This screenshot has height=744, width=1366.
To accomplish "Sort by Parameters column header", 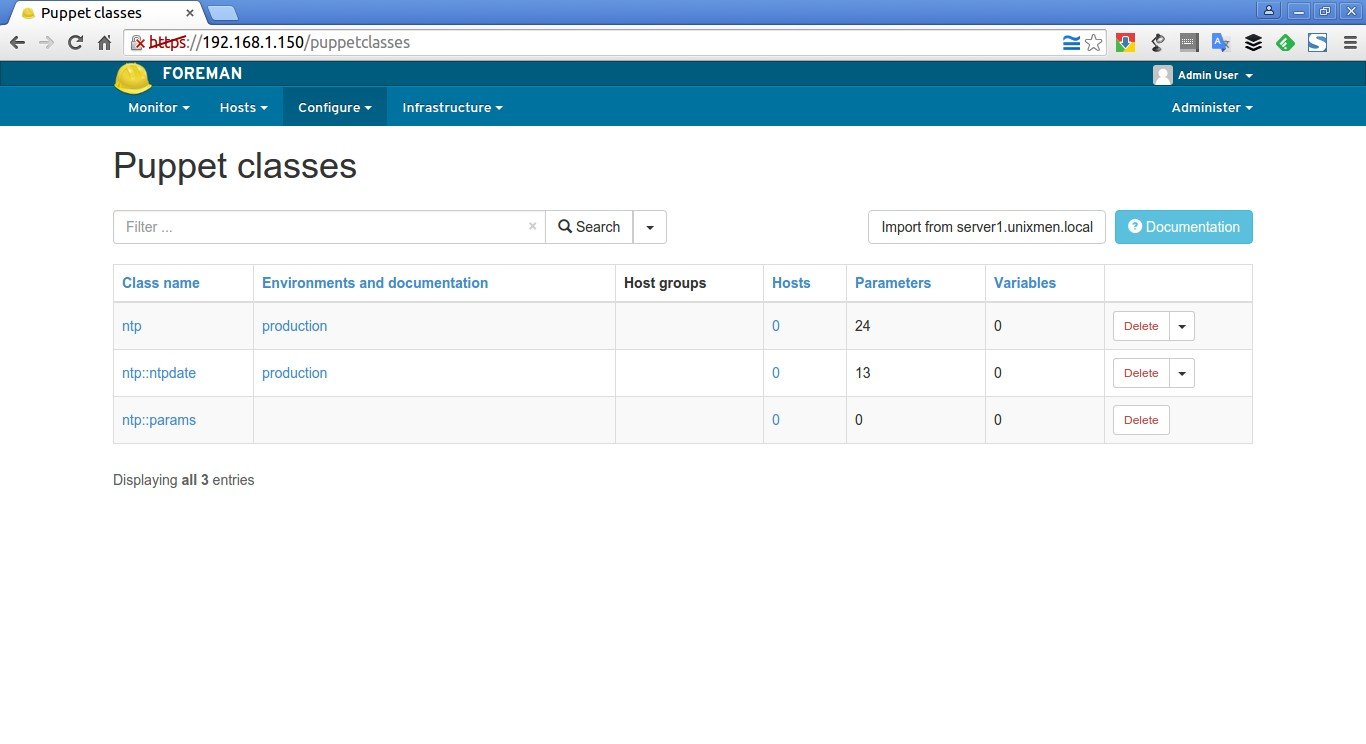I will tap(893, 283).
